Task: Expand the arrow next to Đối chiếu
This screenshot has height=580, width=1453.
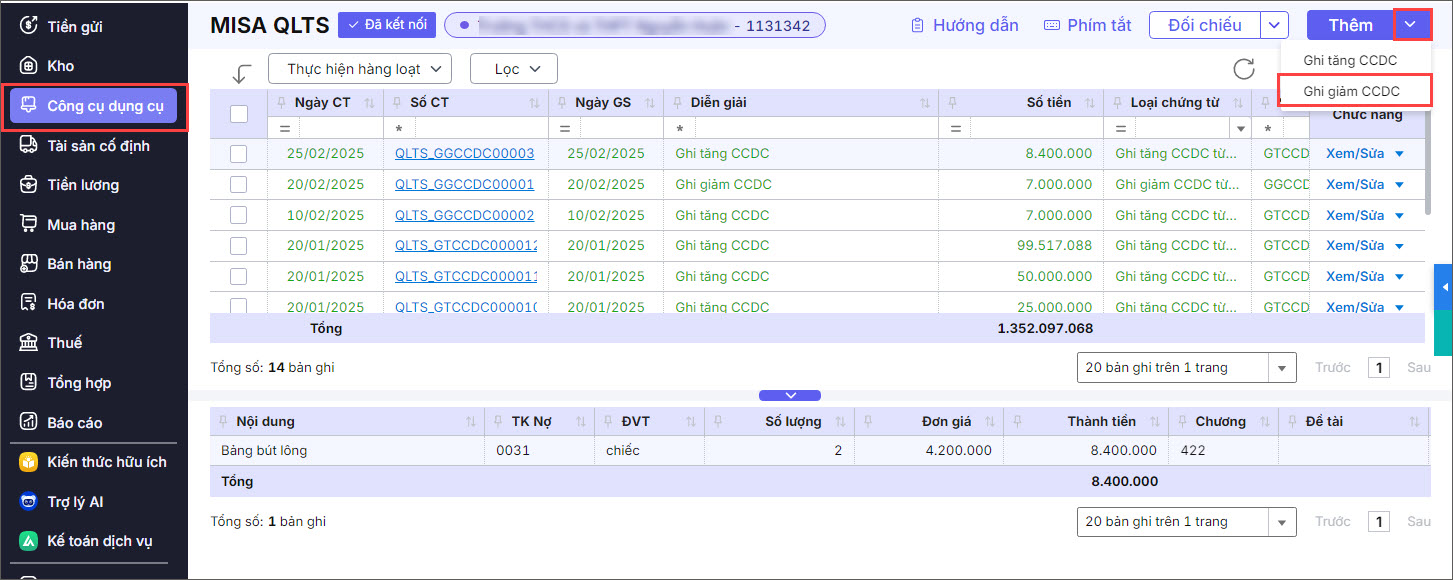Action: coord(1274,25)
